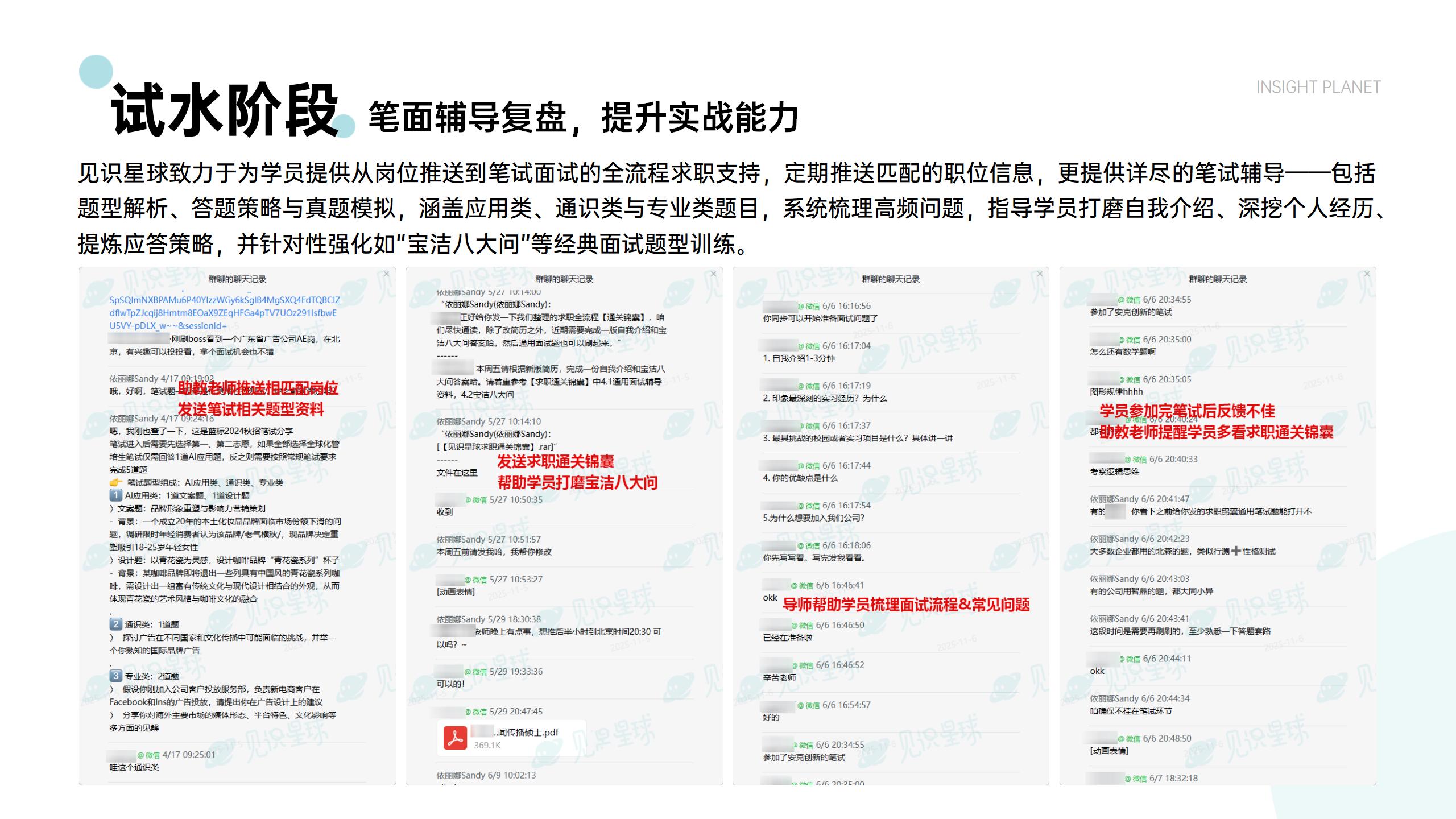This screenshot has width=1456, height=819.
Task: Click blue number 2 icon for 通识类
Action: (115, 624)
